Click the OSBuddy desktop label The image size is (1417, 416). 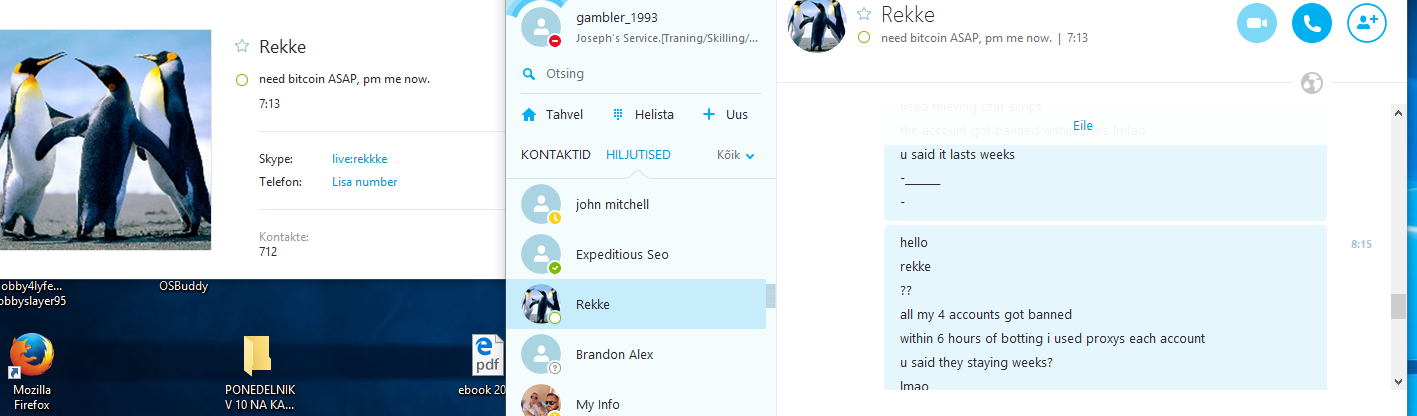click(184, 286)
